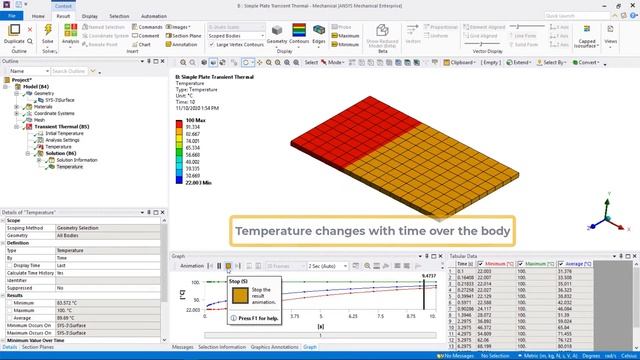
Task: Insert a Chart from ribbon
Action: tap(141, 44)
